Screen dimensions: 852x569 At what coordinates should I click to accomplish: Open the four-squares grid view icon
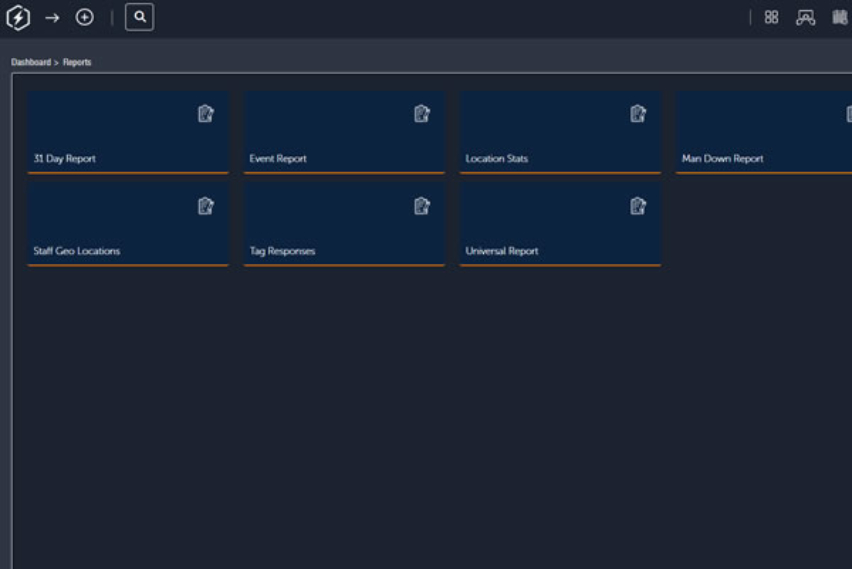tap(771, 17)
